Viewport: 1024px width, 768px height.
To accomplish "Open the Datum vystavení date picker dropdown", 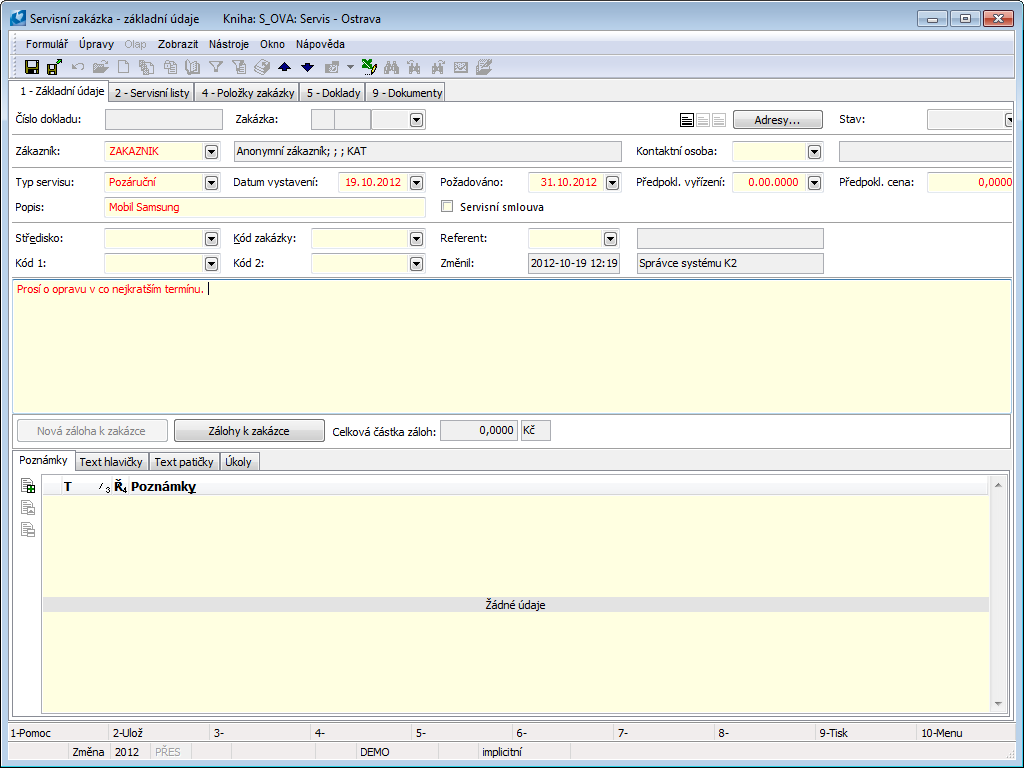I will coord(417,183).
